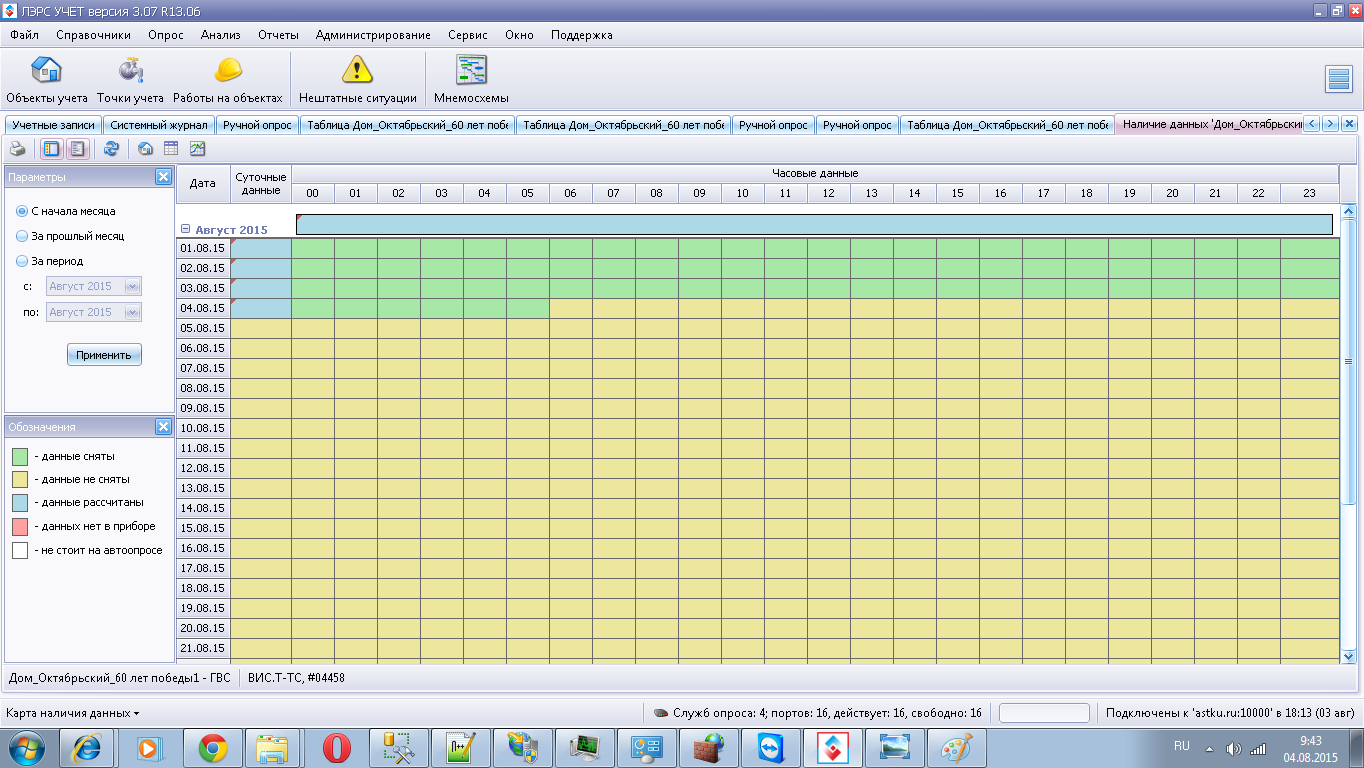Click the 21.08.15 date row header

click(x=203, y=648)
